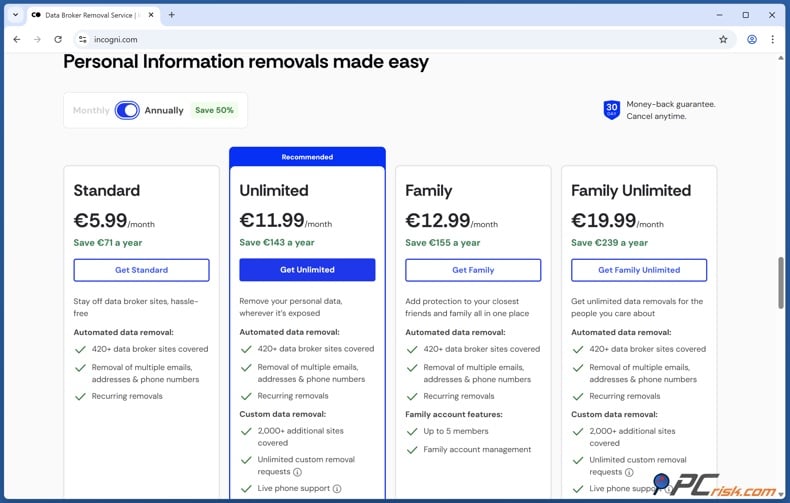The height and width of the screenshot is (503, 790).
Task: Click checkmark beside 2,000+ additional sites in Unlimited
Action: [x=246, y=431]
